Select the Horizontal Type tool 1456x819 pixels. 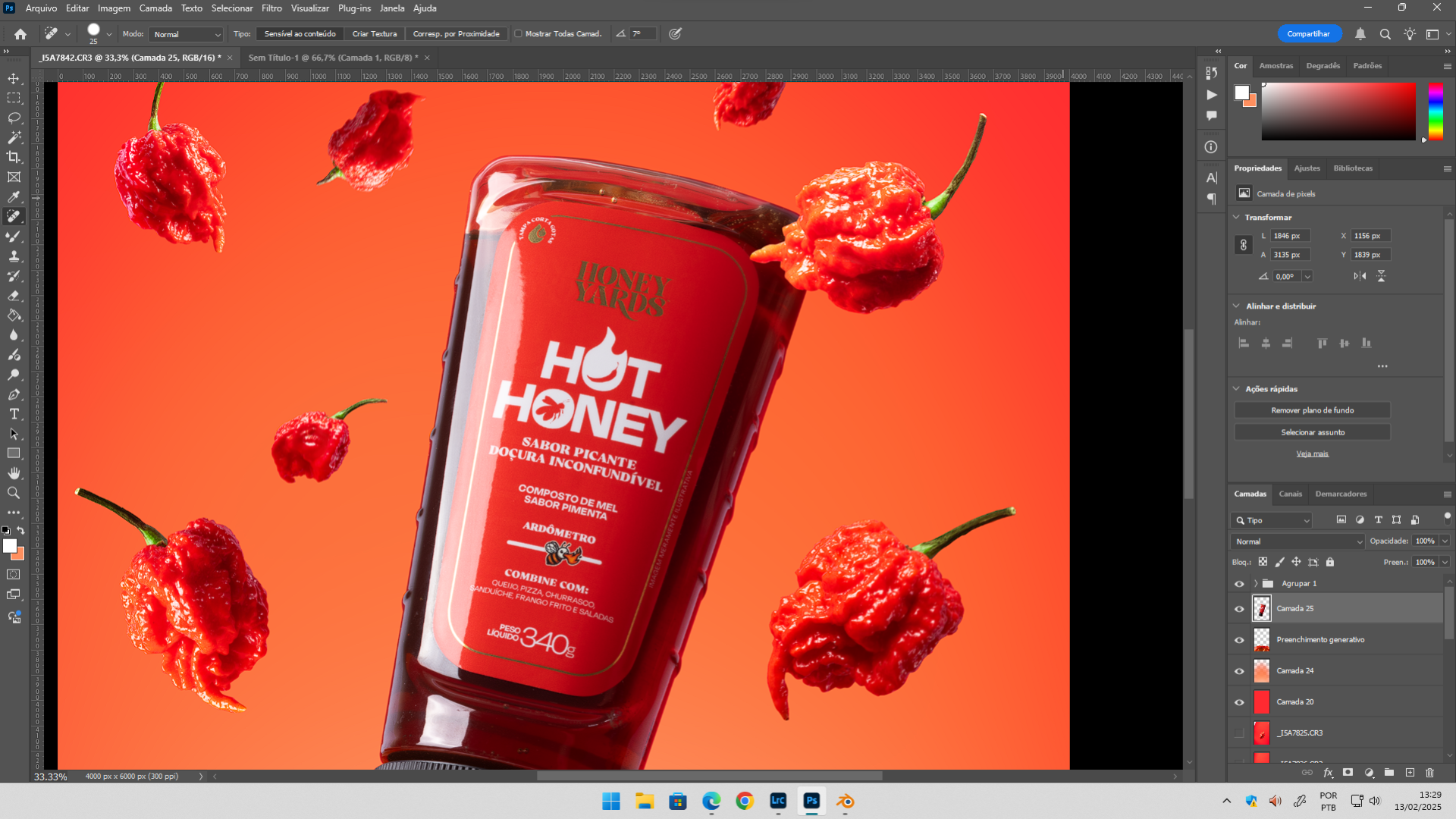[x=14, y=414]
